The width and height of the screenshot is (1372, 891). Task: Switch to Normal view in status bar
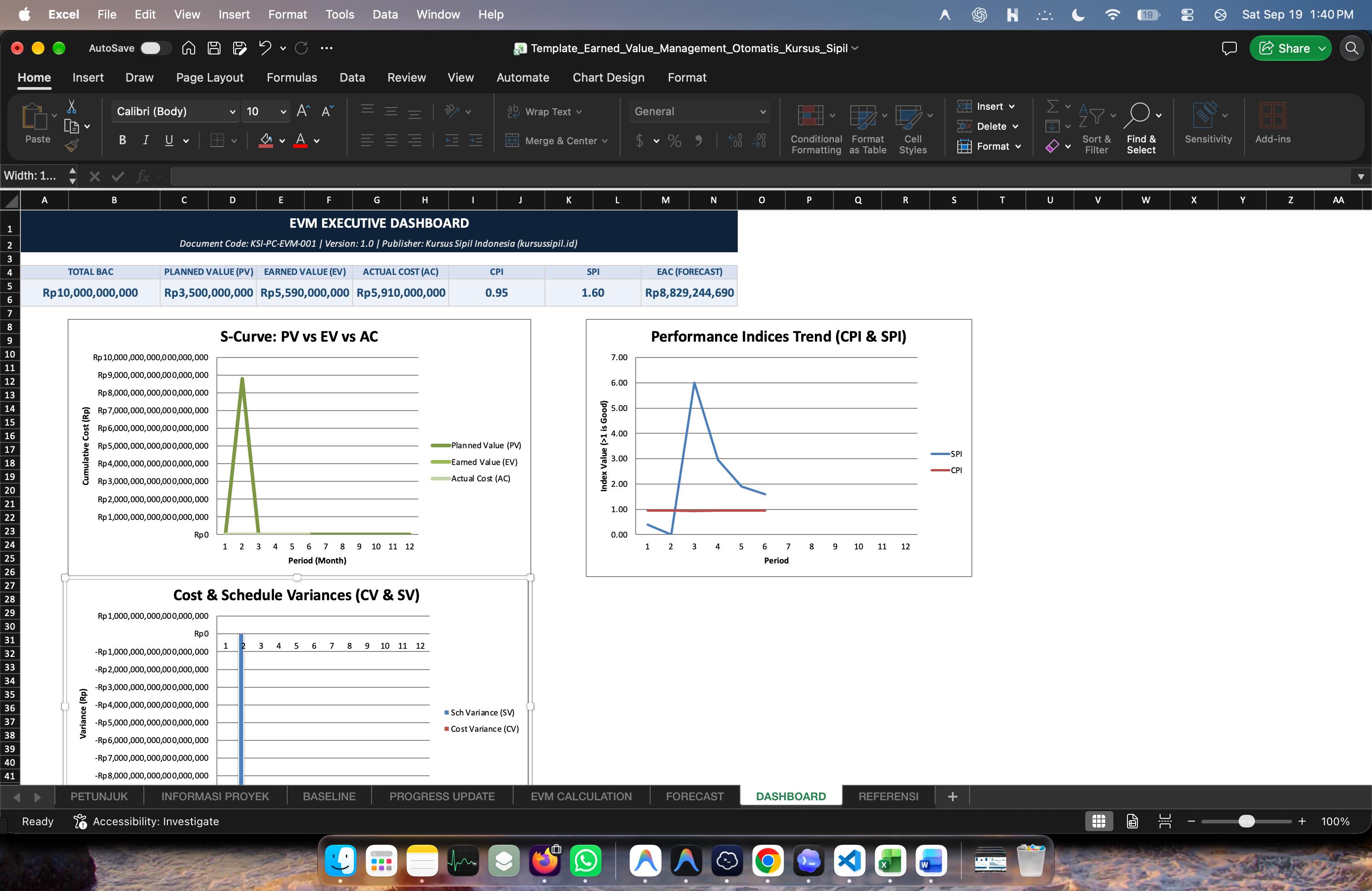coord(1099,821)
